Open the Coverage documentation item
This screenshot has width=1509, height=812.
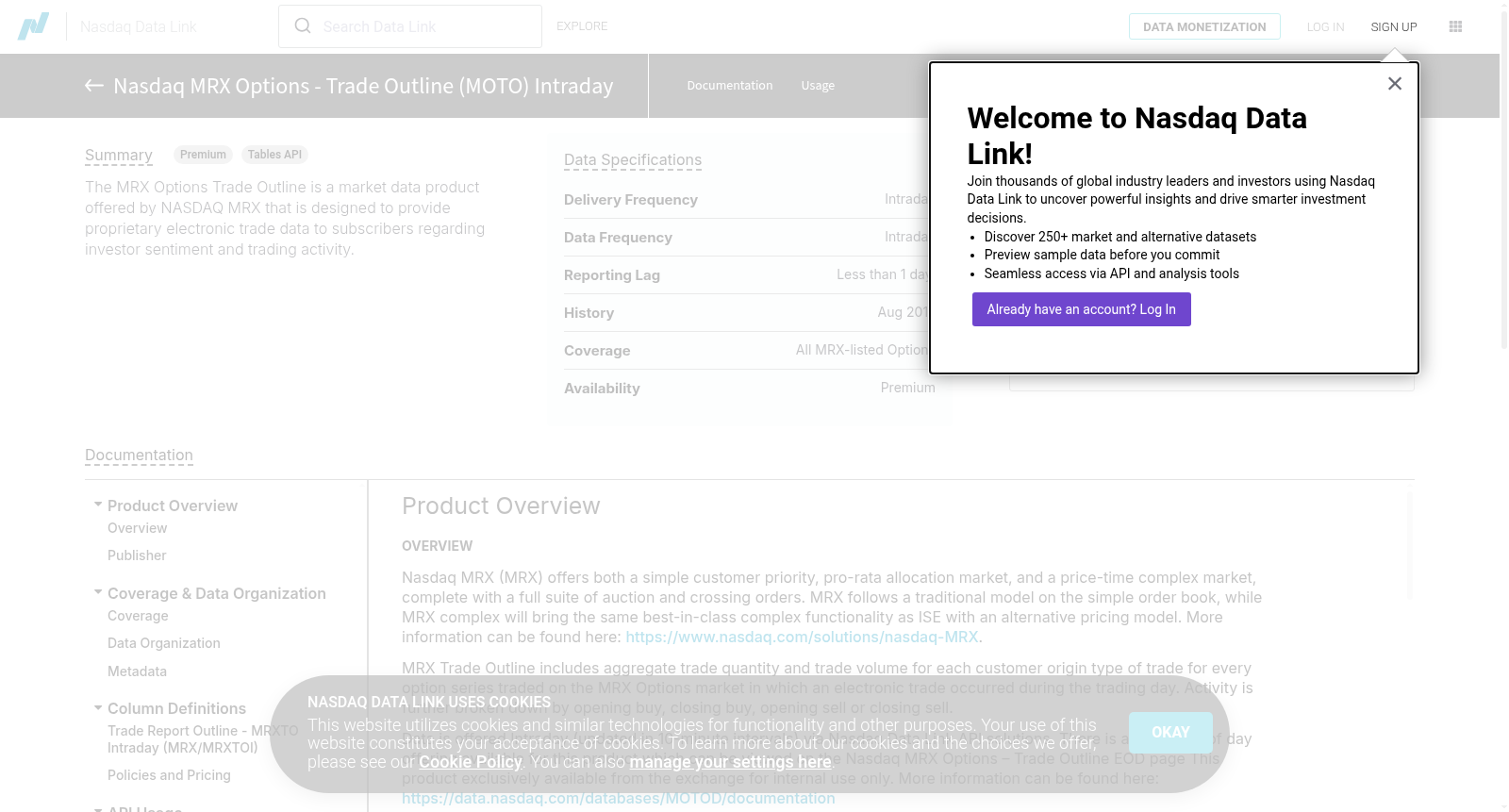[138, 616]
